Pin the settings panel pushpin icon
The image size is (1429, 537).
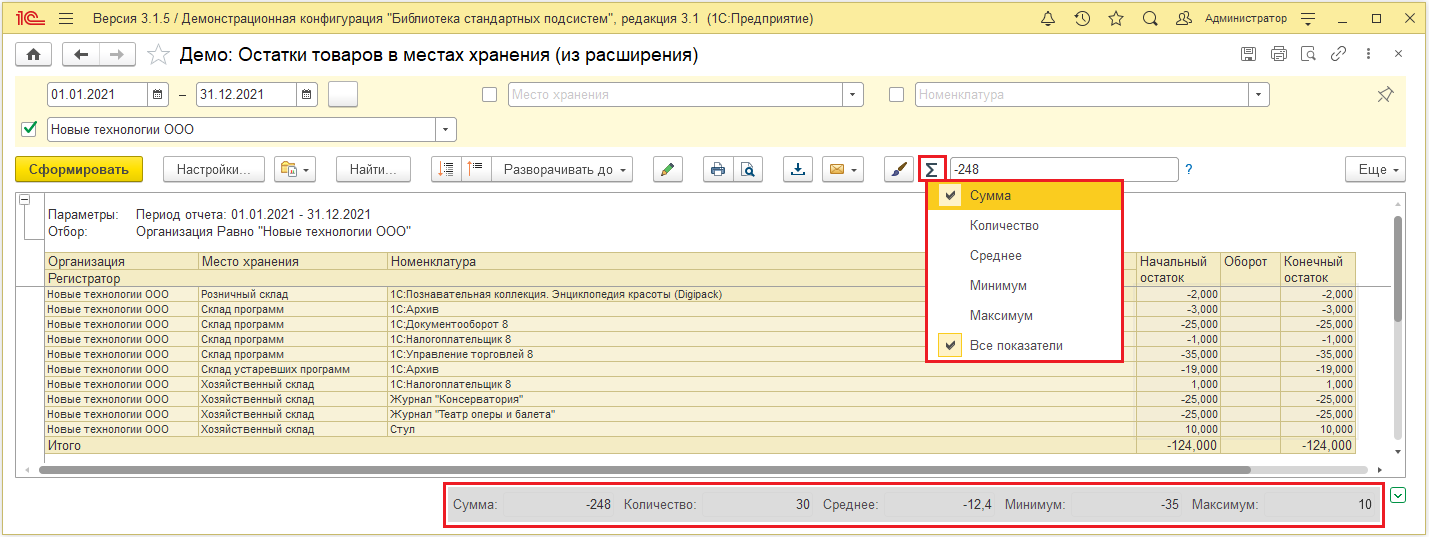[x=1385, y=94]
